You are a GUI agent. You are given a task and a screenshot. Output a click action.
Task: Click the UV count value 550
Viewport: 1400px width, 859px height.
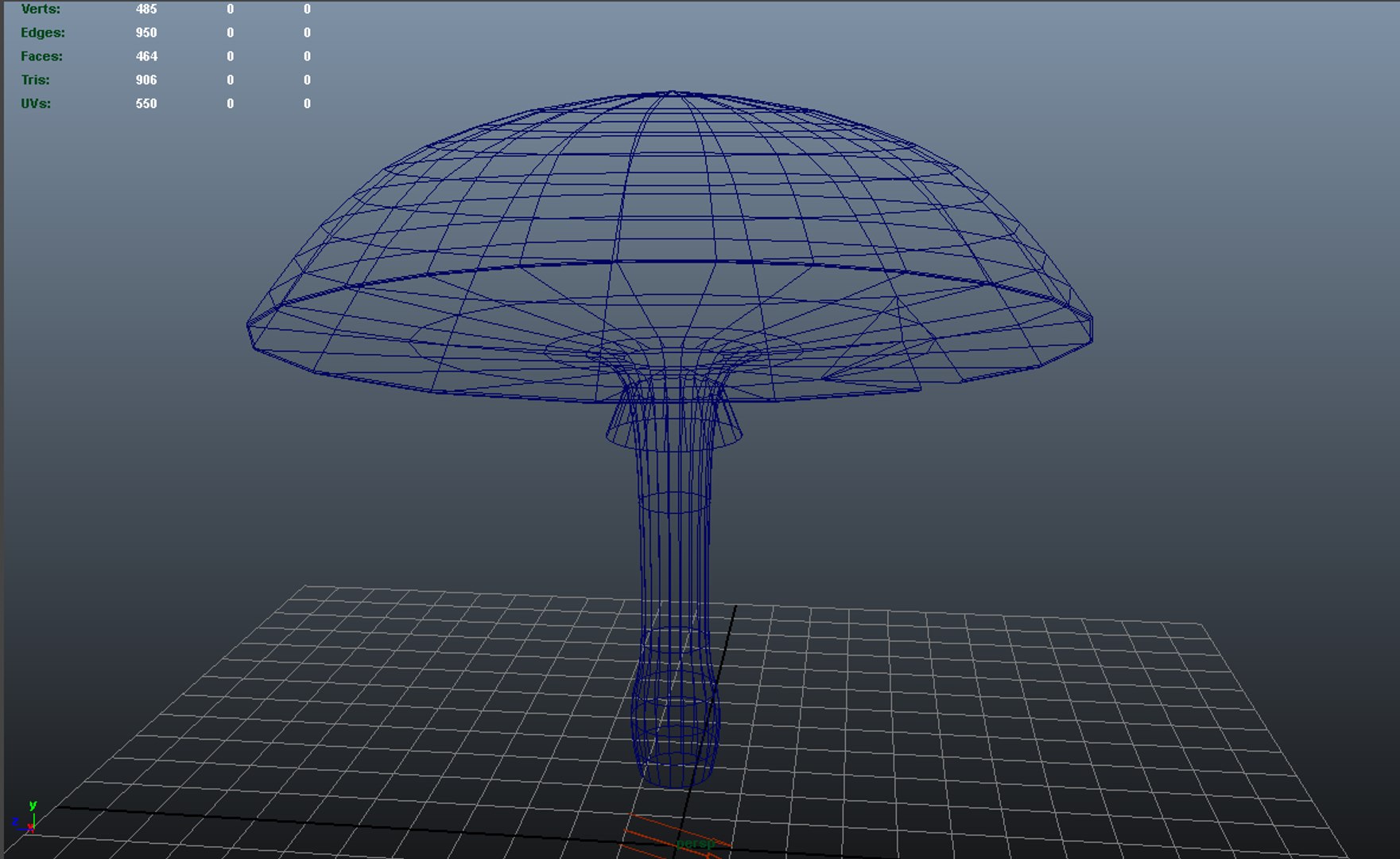[x=146, y=104]
